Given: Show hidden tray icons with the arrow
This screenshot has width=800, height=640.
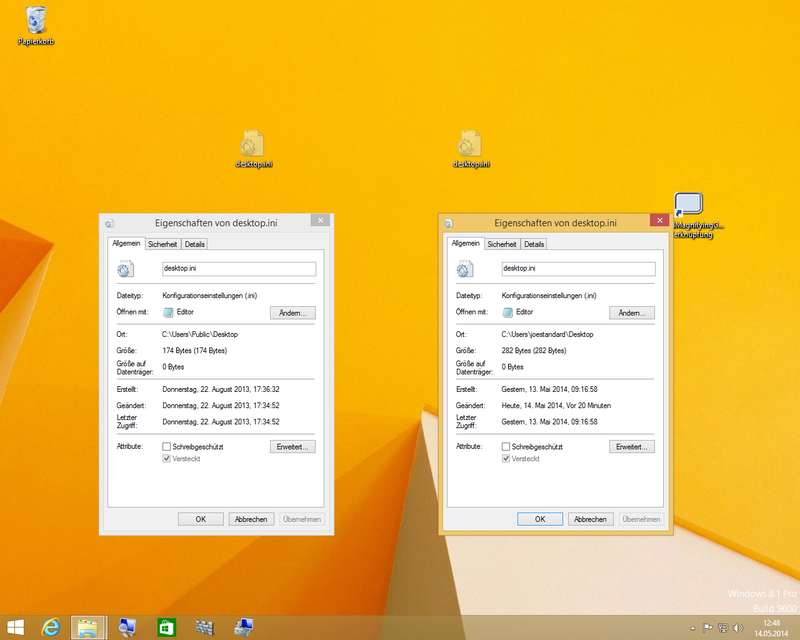Looking at the screenshot, I should click(x=693, y=628).
